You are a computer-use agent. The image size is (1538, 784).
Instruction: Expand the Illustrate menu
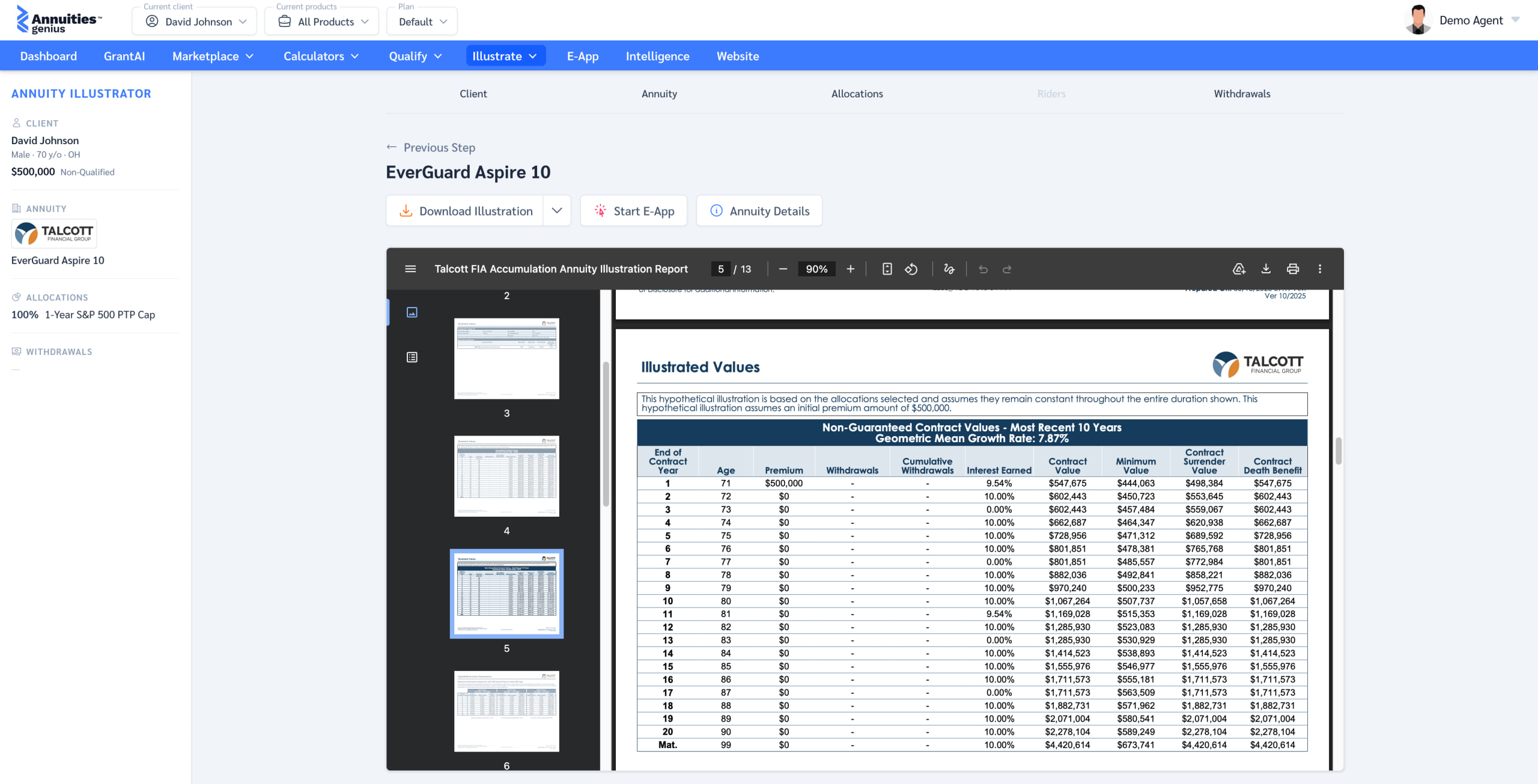click(505, 56)
